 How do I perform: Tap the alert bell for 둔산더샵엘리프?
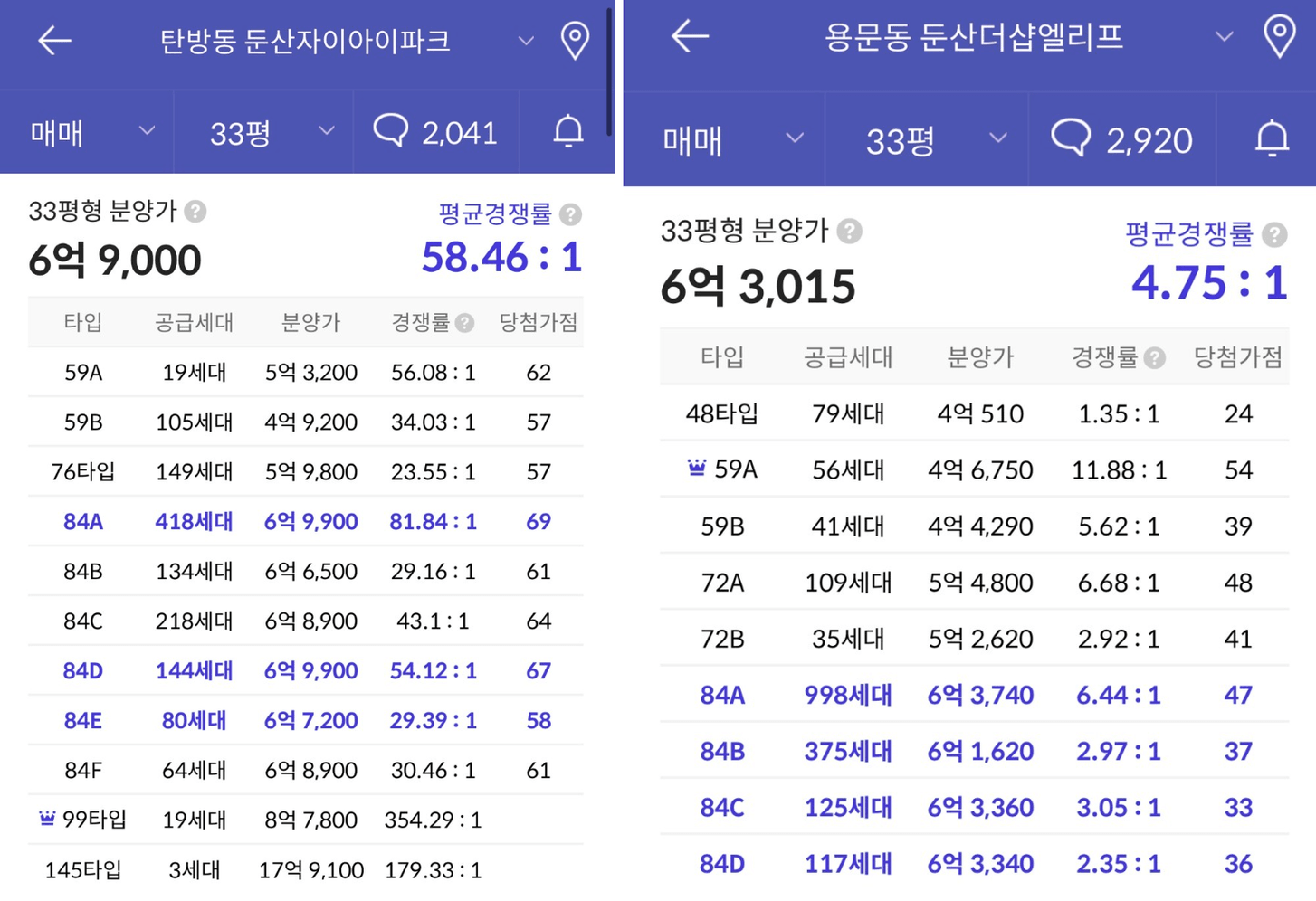pyautogui.click(x=1272, y=139)
